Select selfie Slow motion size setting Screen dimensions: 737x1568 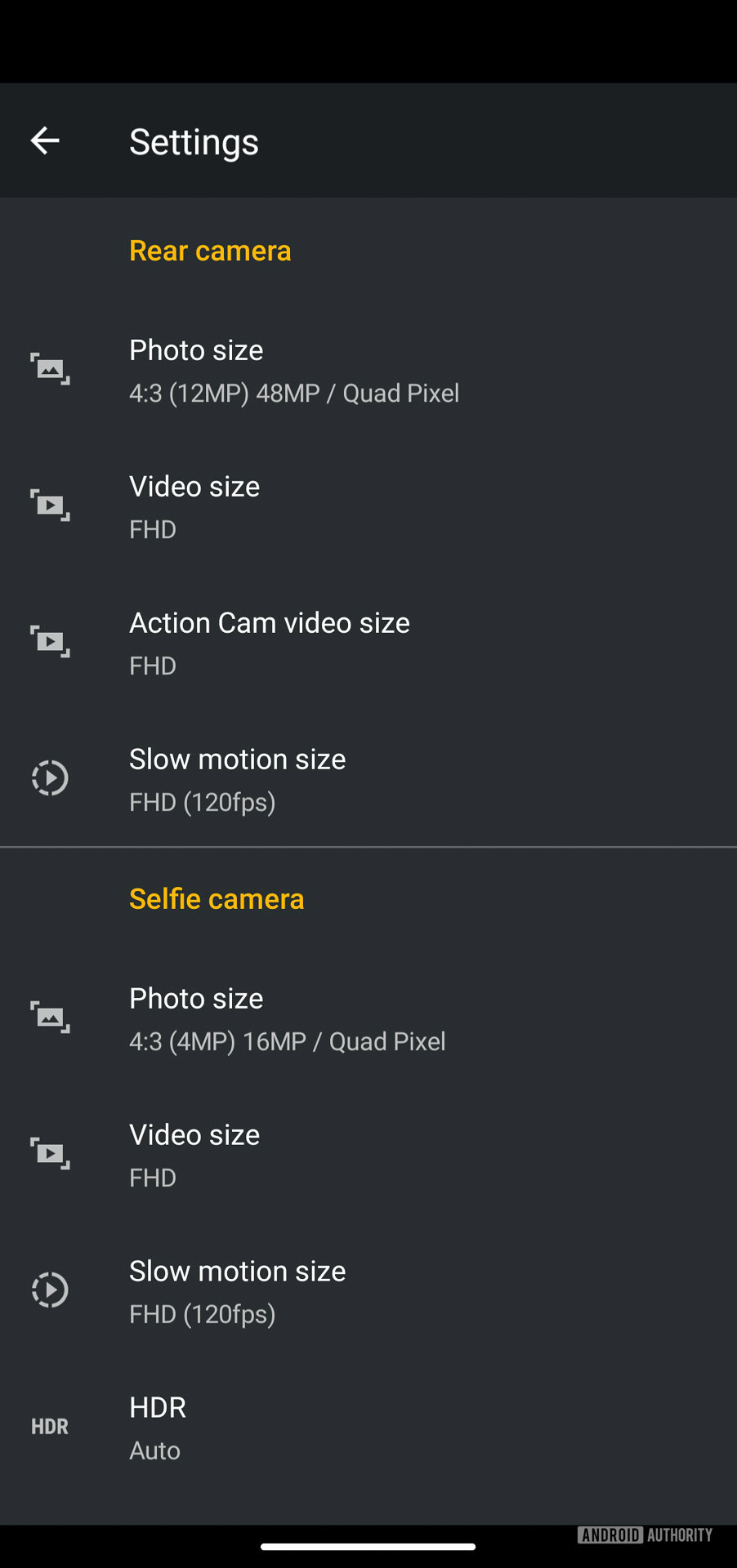tap(237, 1291)
